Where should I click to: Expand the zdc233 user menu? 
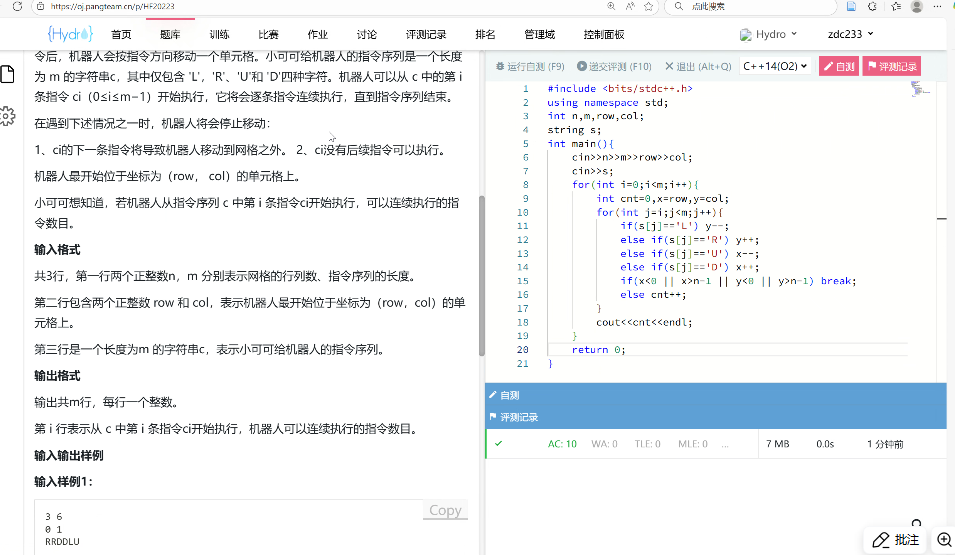[851, 34]
